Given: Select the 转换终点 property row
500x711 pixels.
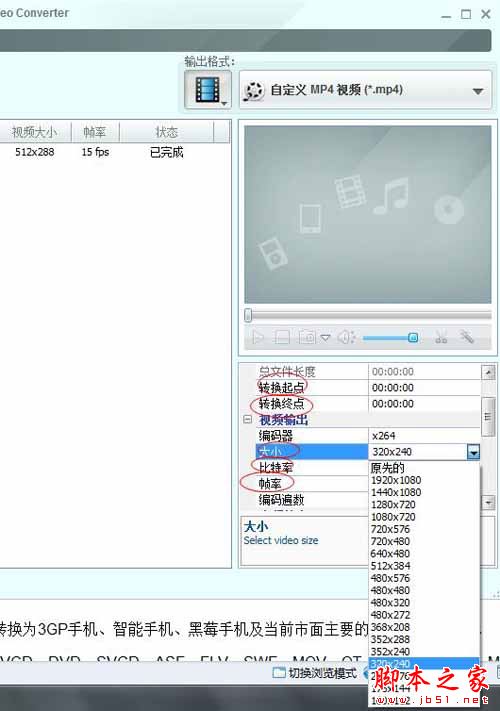Looking at the screenshot, I should pyautogui.click(x=312, y=404).
